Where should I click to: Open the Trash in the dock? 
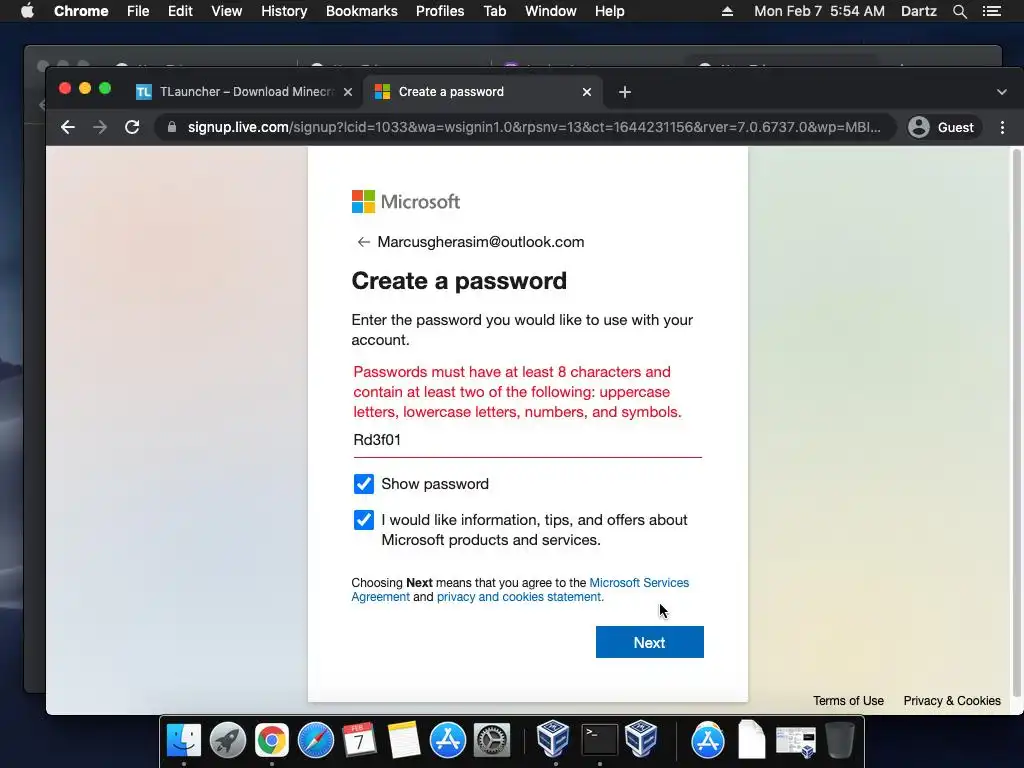pos(840,740)
